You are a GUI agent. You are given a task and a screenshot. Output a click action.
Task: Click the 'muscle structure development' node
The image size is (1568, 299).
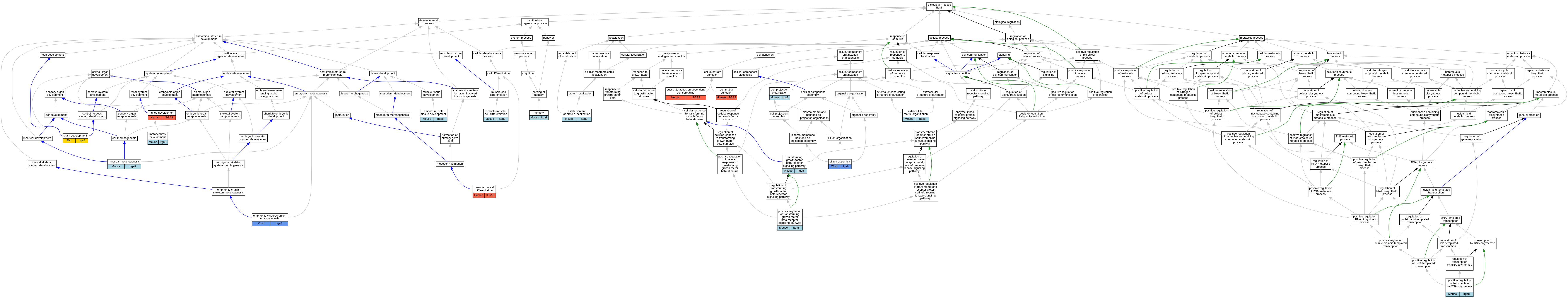pos(451,55)
